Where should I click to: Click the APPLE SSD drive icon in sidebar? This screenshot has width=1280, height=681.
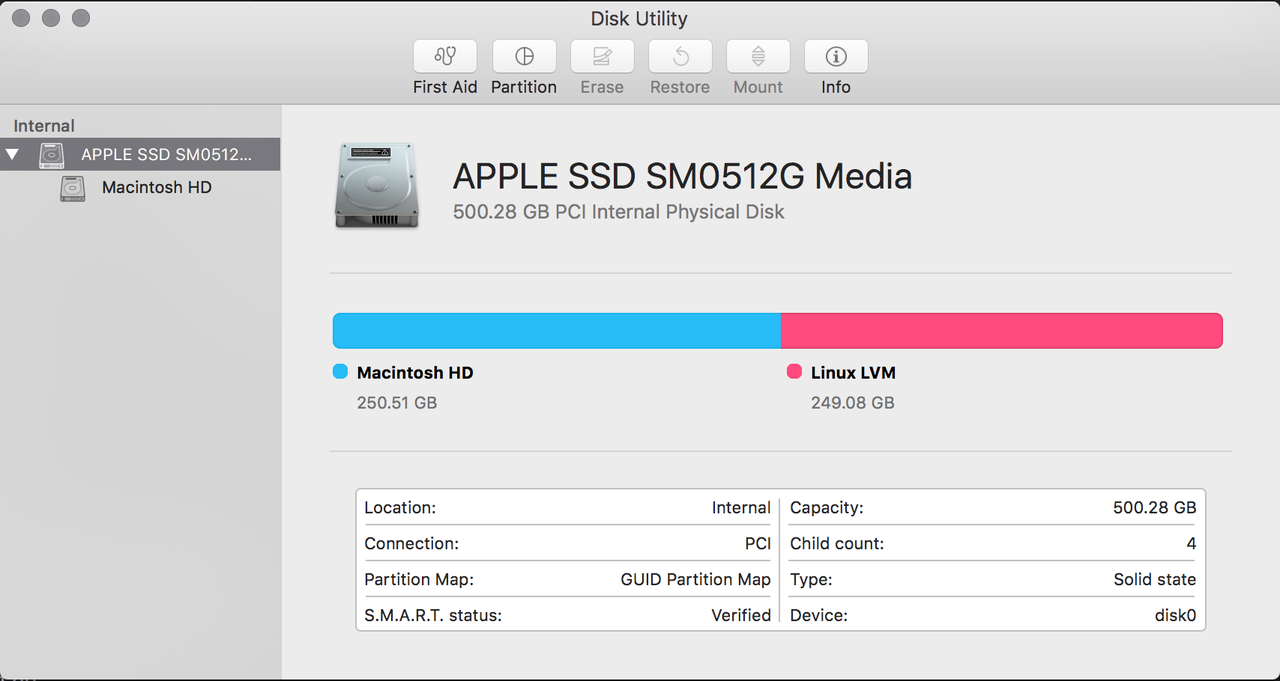pos(52,155)
